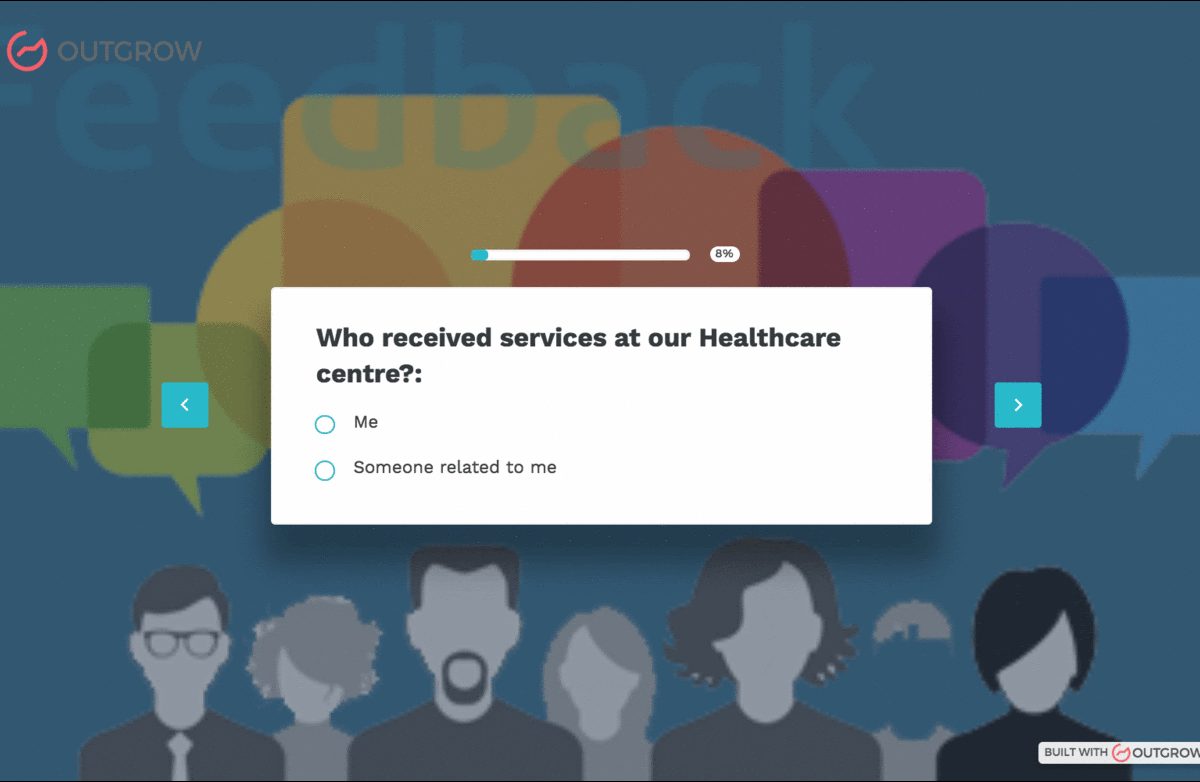Select the "Me" radio button
Screen dimensions: 1200x782
click(325, 424)
